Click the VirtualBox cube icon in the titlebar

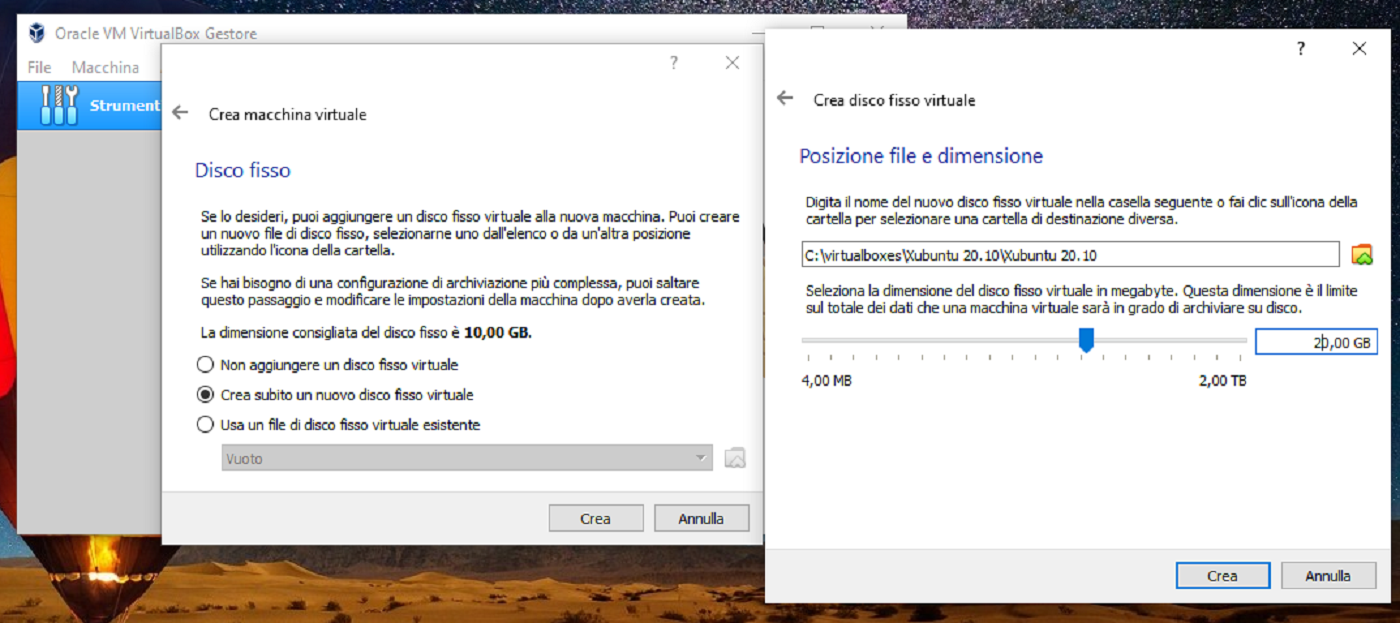(x=38, y=32)
